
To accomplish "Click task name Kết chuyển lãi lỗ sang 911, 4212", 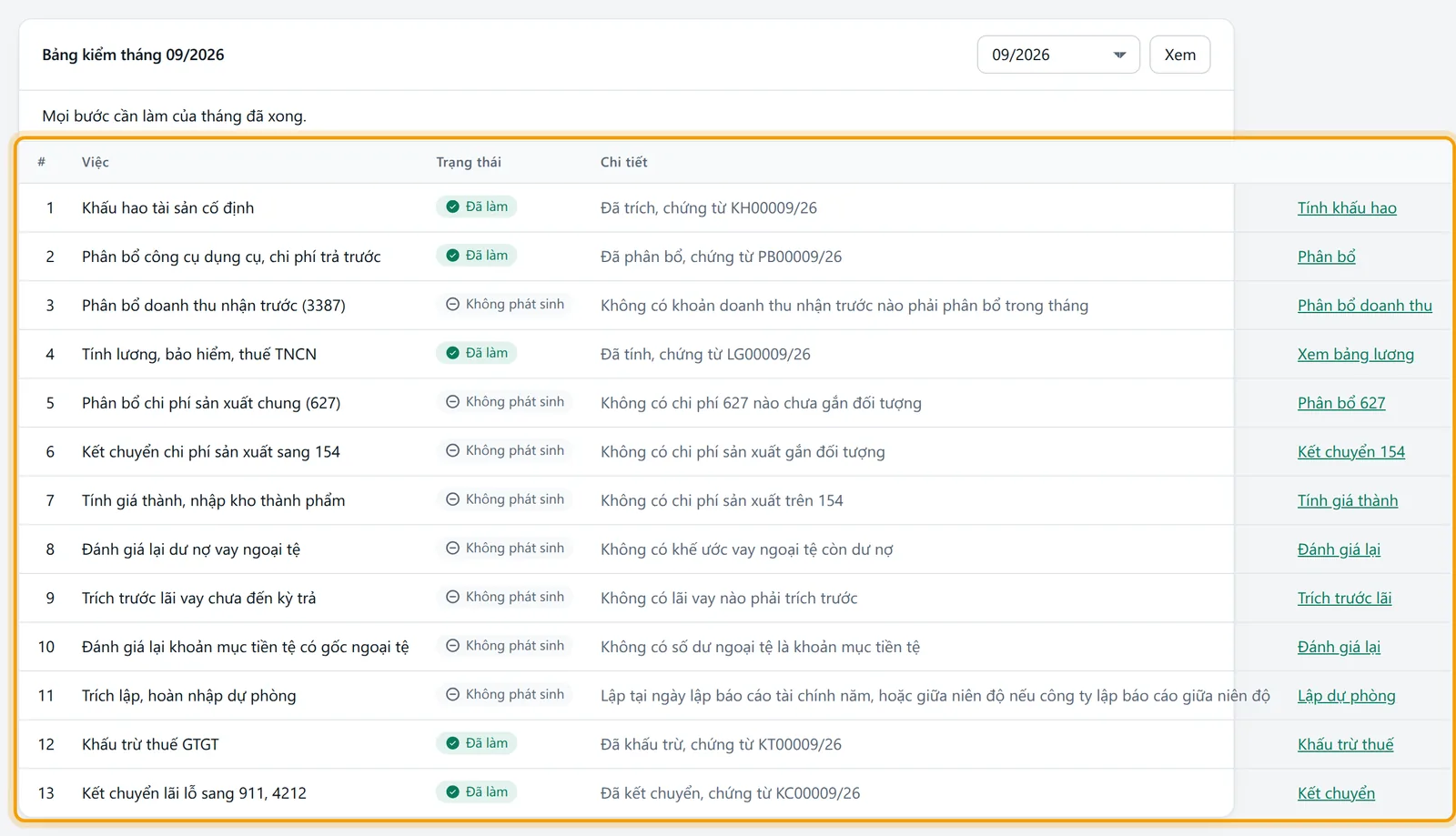I will [x=194, y=793].
